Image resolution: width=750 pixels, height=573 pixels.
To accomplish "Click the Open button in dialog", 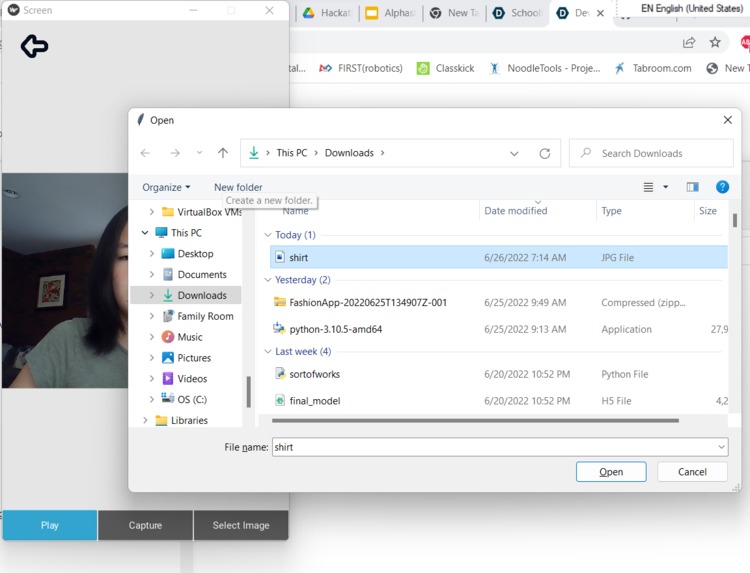I will 611,472.
